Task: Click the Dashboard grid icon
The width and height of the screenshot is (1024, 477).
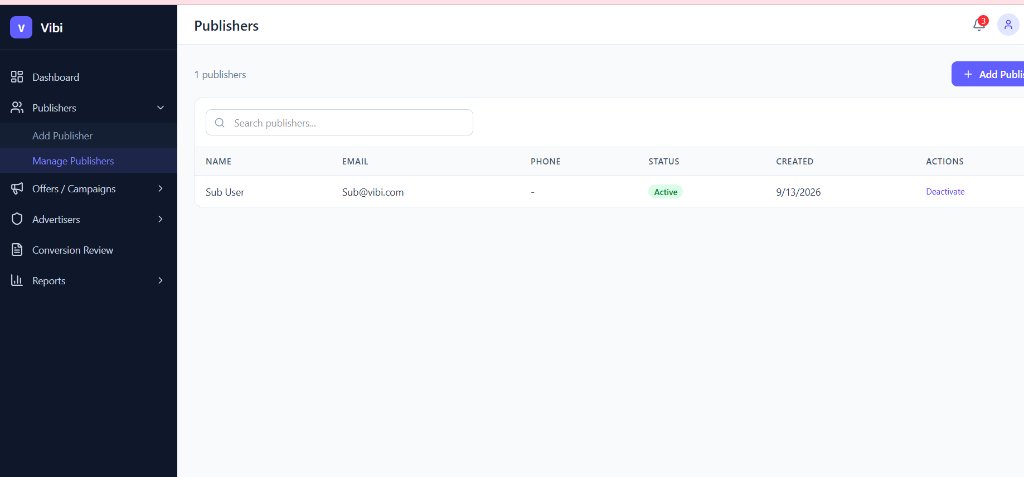Action: pyautogui.click(x=17, y=77)
